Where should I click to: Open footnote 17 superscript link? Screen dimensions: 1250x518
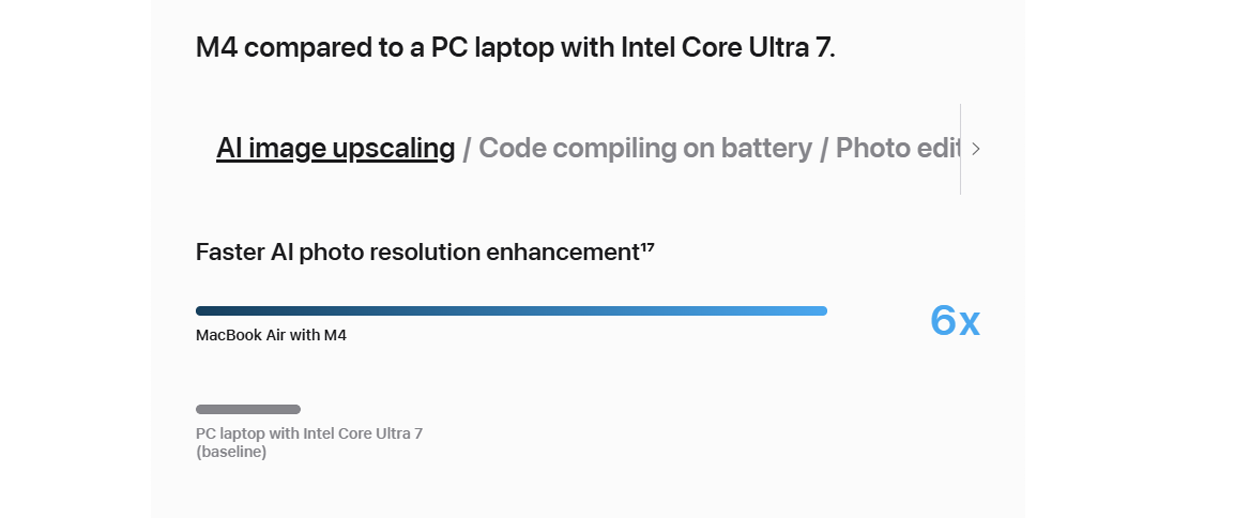[x=647, y=246]
